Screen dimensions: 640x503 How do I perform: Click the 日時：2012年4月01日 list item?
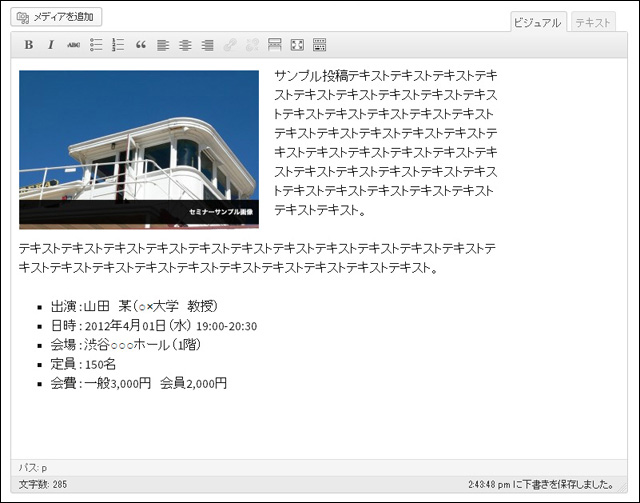tap(154, 325)
